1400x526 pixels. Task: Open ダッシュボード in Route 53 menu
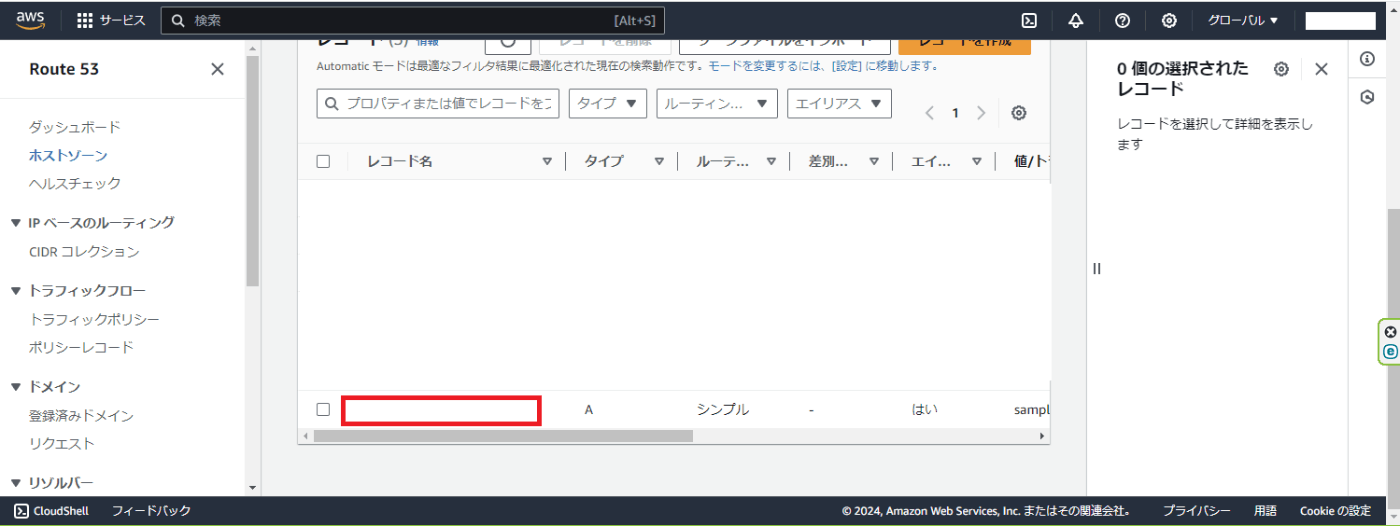pyautogui.click(x=74, y=127)
